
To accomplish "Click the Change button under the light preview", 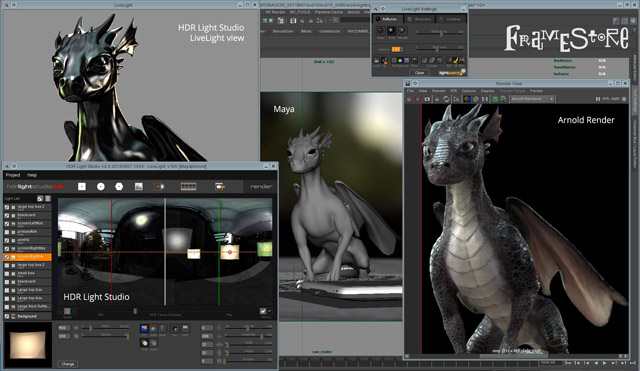I will click(68, 364).
